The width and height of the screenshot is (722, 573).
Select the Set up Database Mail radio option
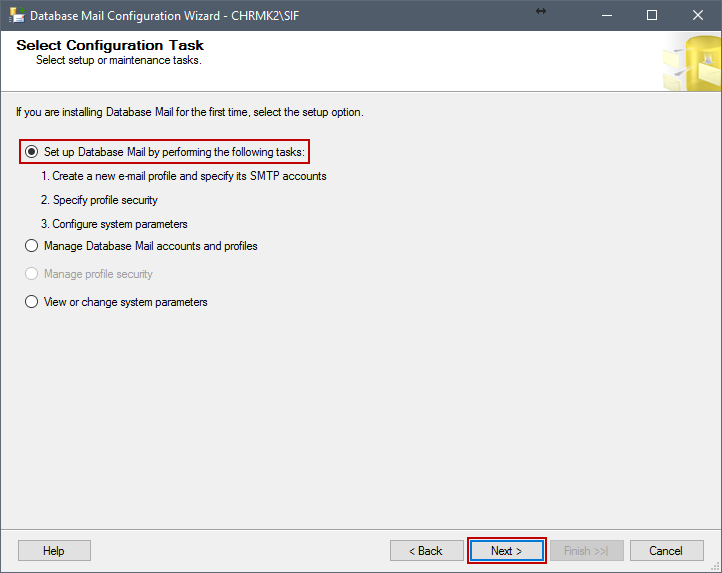click(31, 152)
